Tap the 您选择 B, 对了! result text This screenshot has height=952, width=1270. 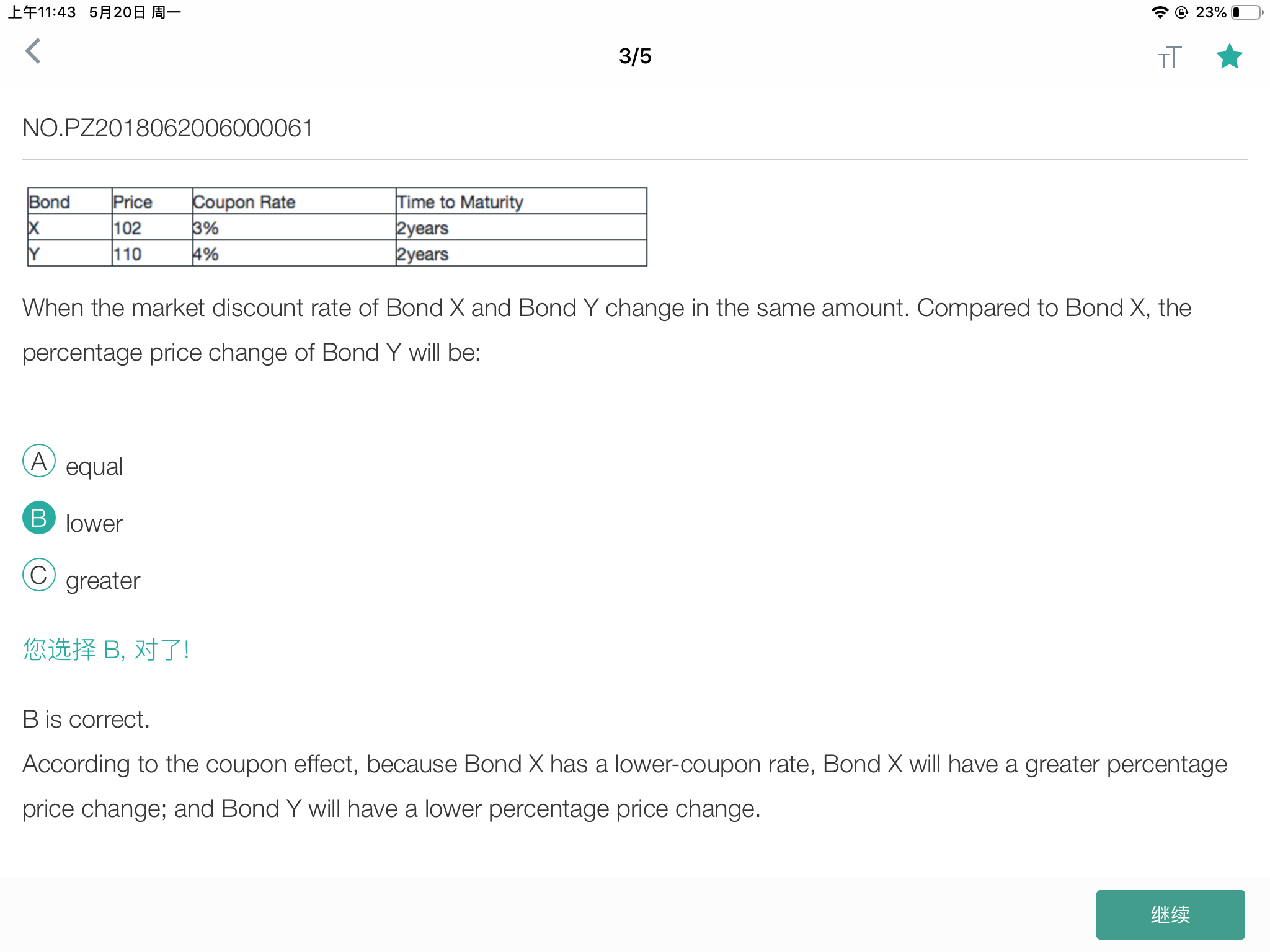(106, 650)
